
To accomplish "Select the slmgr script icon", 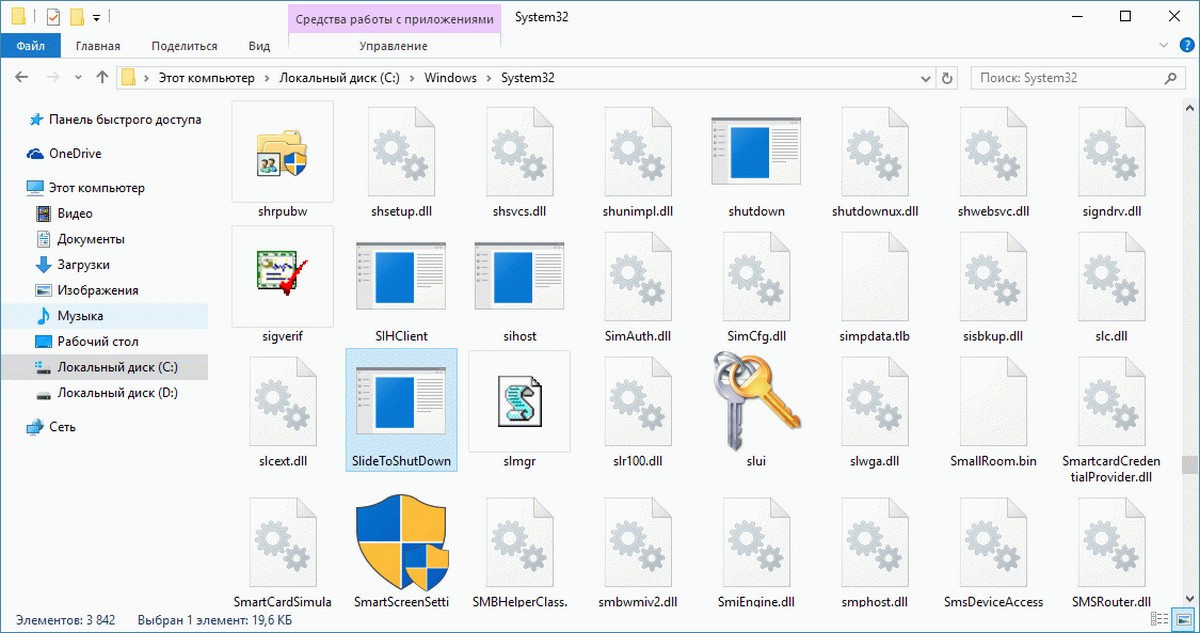I will click(x=519, y=401).
